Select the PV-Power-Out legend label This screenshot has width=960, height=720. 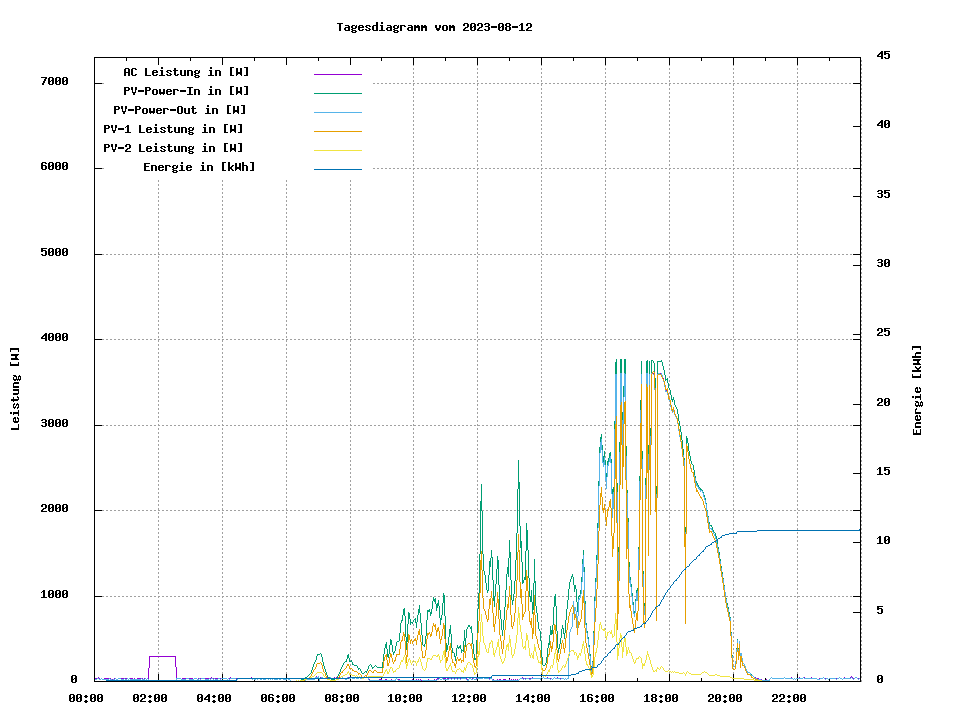pos(181,110)
